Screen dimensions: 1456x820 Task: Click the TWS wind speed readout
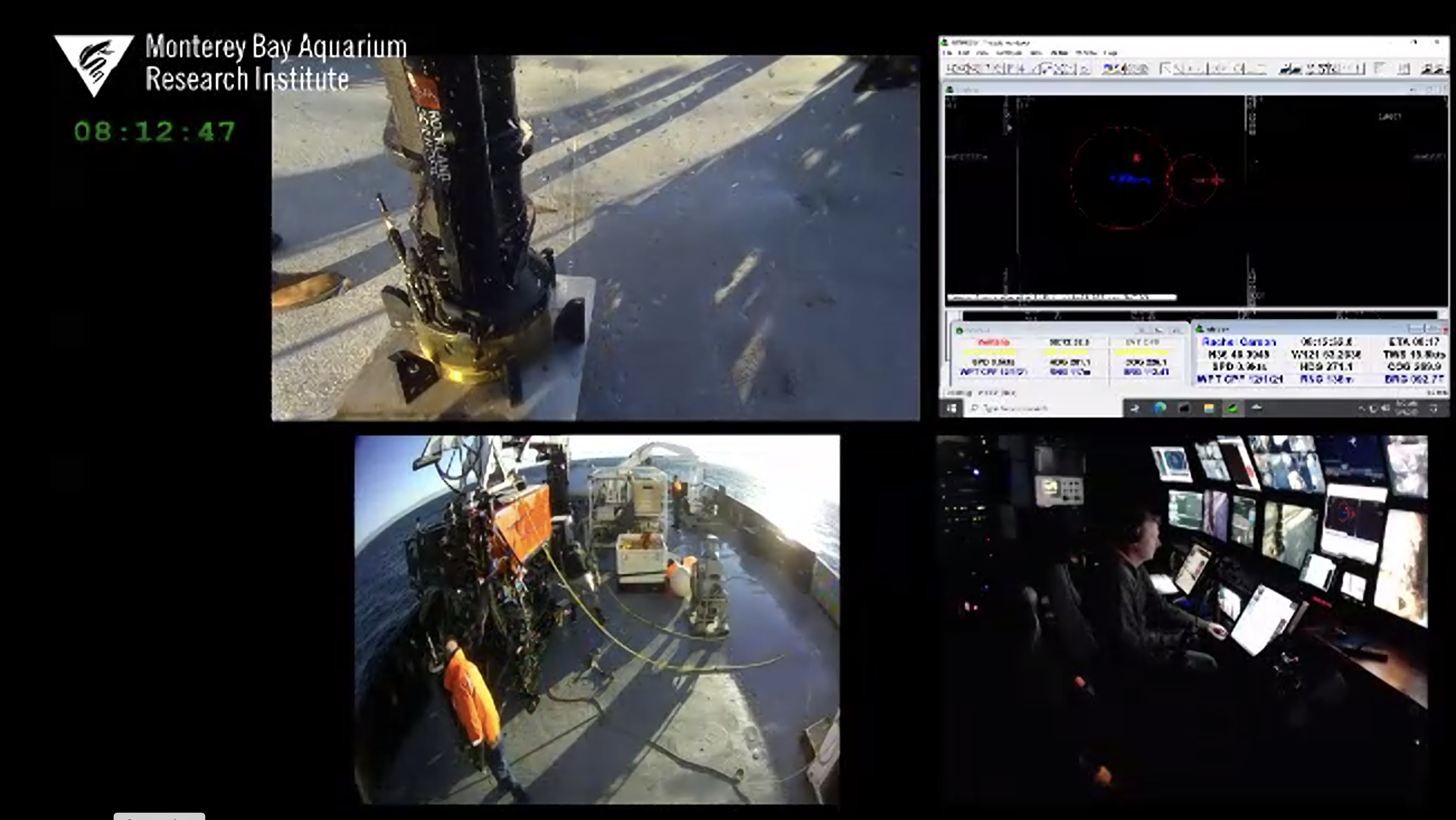point(1414,354)
